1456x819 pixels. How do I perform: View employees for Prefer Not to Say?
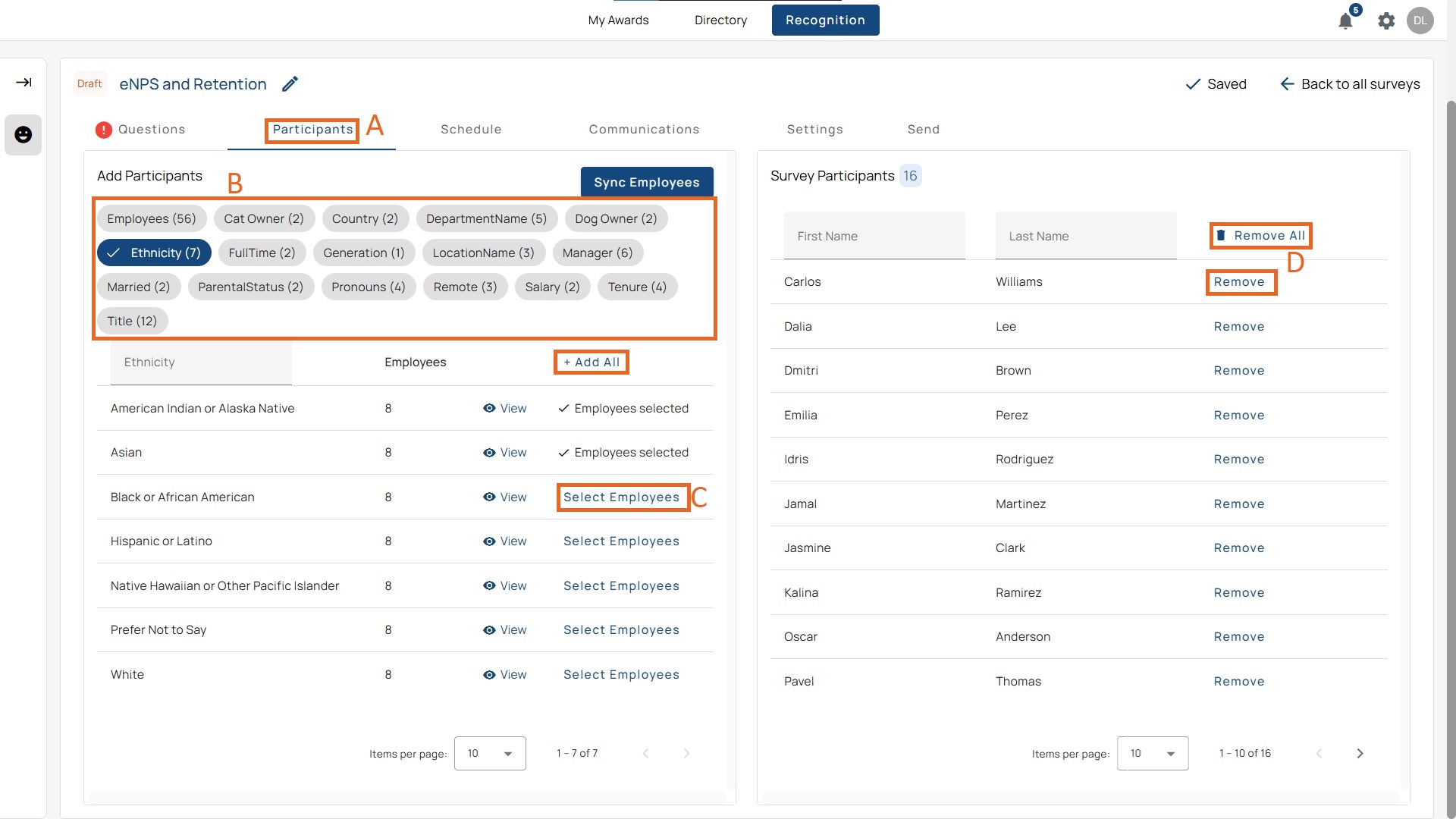(x=505, y=630)
